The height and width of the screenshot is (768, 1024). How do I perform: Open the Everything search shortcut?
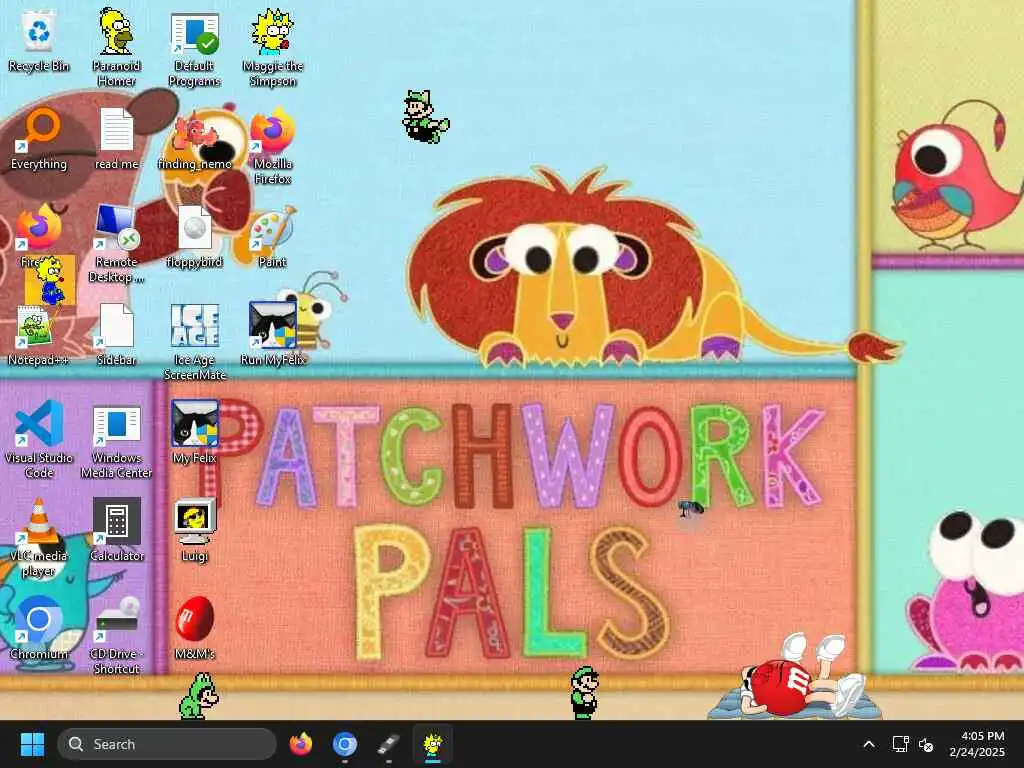[x=39, y=139]
